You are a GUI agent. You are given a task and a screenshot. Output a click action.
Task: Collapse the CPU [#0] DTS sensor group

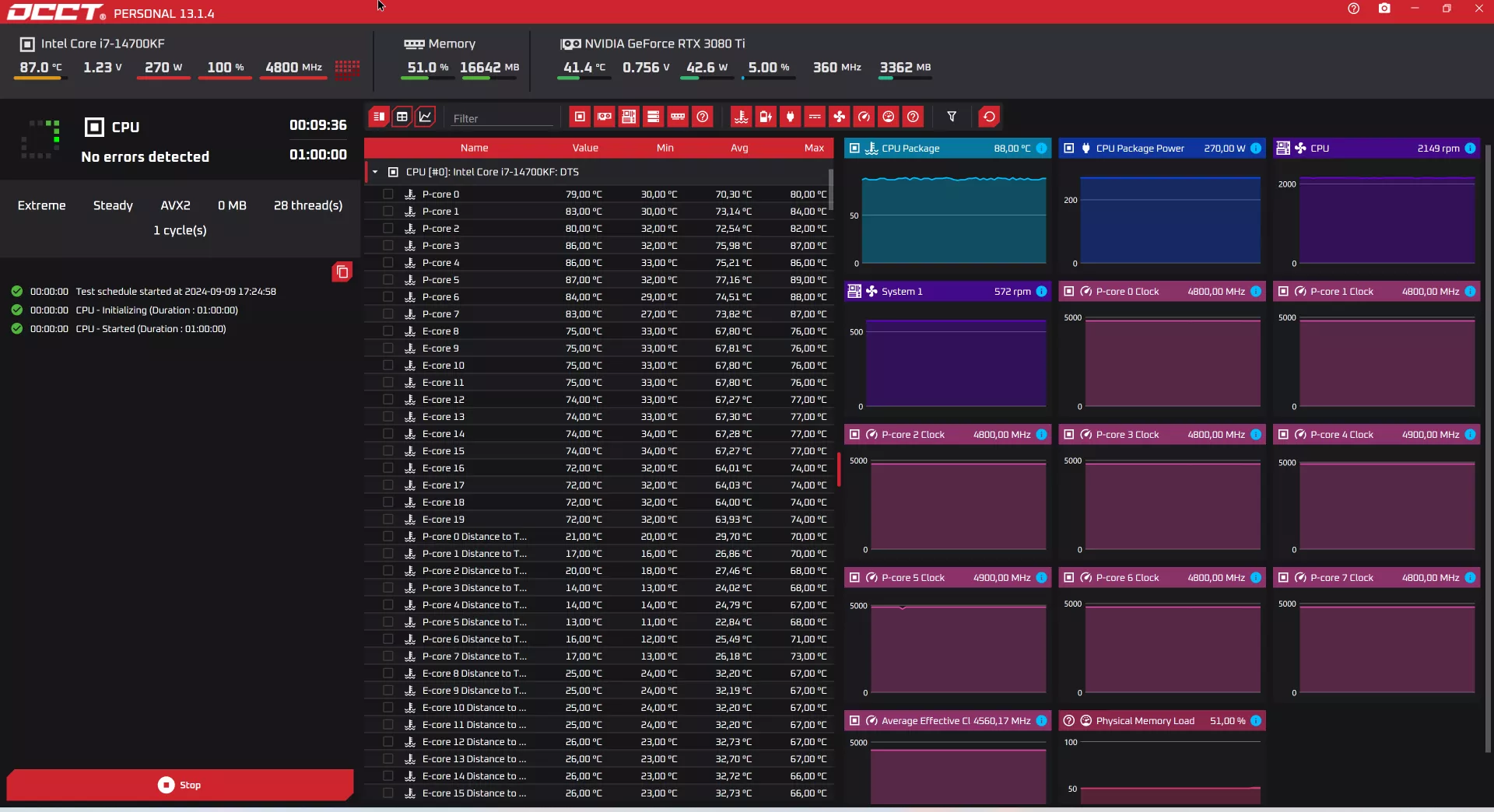click(375, 172)
